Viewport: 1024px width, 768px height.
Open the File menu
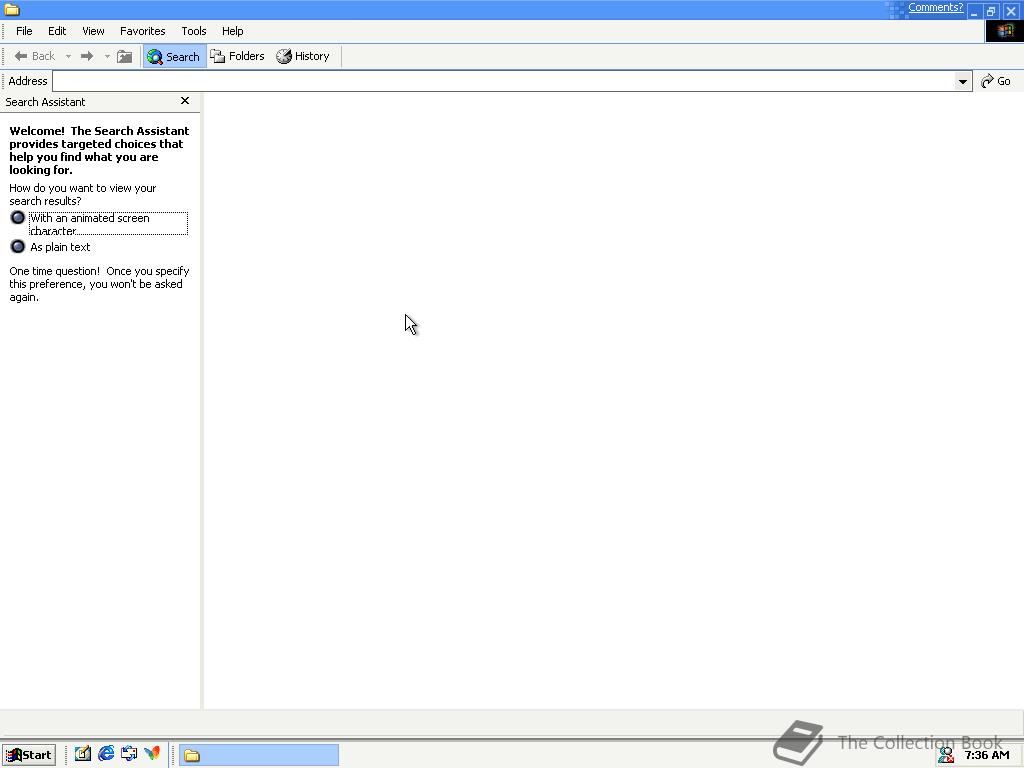[24, 31]
